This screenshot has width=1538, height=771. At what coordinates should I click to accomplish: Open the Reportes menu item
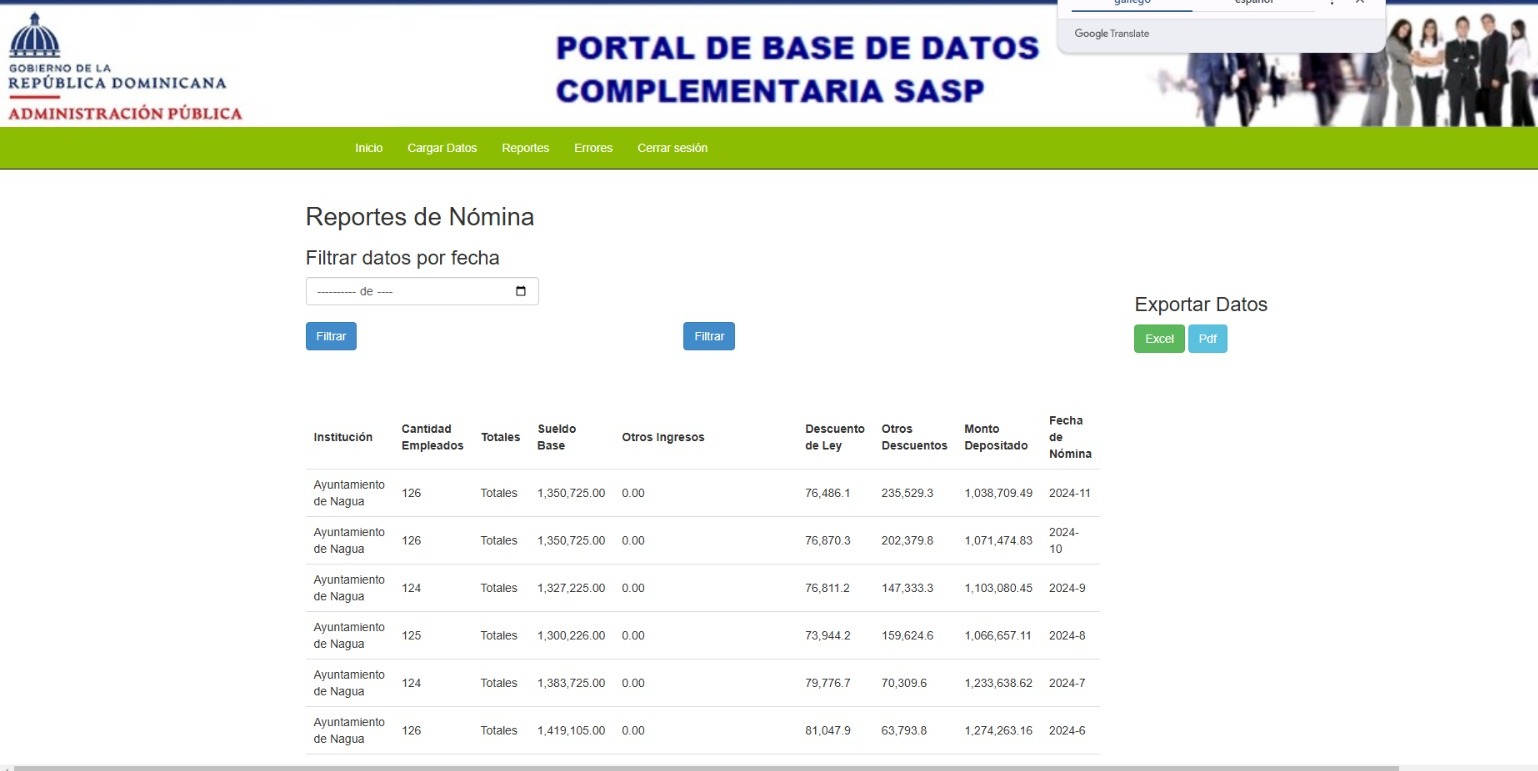click(525, 148)
